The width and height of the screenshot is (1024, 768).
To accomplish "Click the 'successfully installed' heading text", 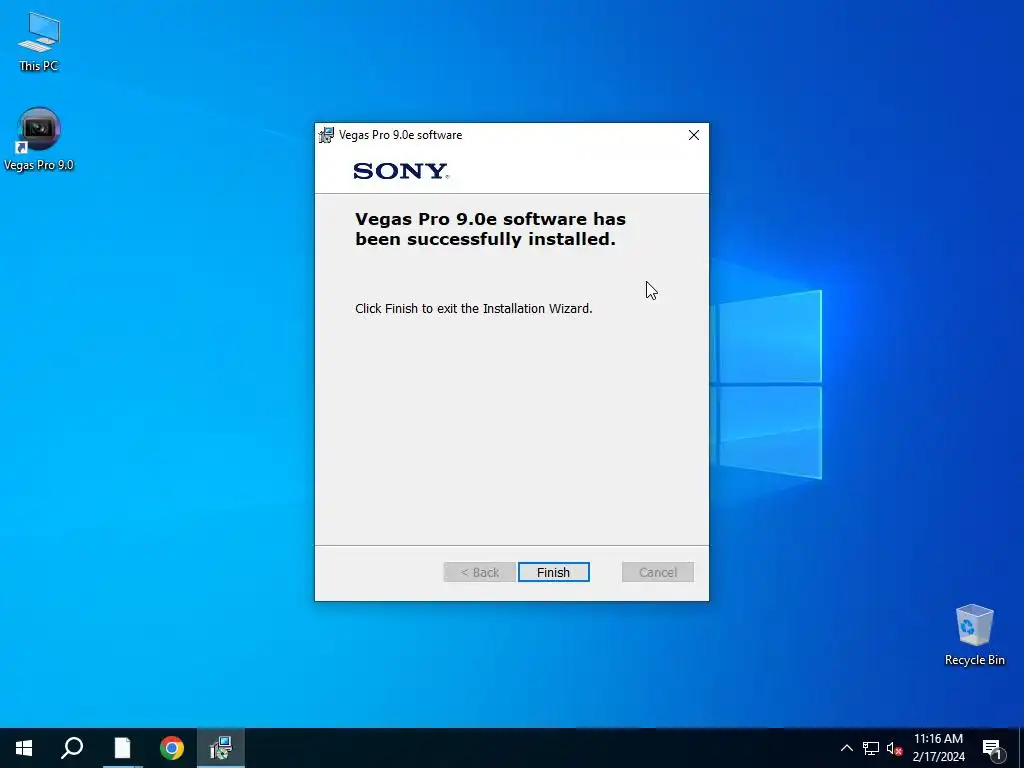I will click(490, 229).
